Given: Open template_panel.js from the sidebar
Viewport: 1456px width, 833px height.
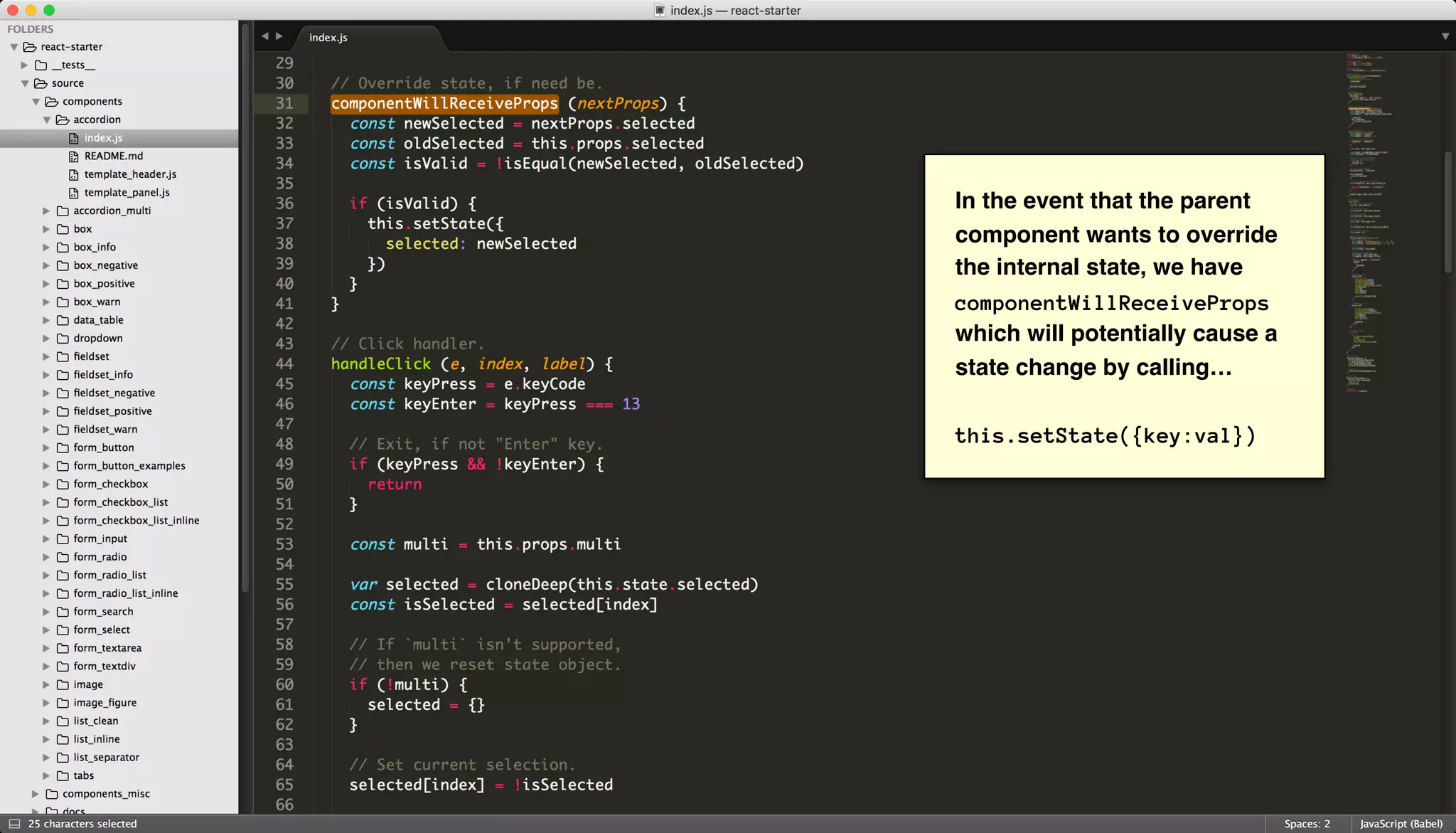Looking at the screenshot, I should pyautogui.click(x=127, y=193).
